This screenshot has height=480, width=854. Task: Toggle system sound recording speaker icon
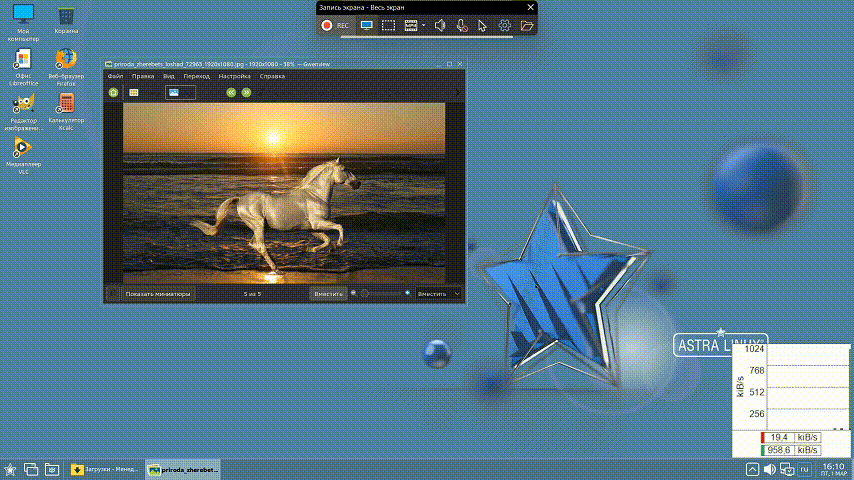coord(440,25)
